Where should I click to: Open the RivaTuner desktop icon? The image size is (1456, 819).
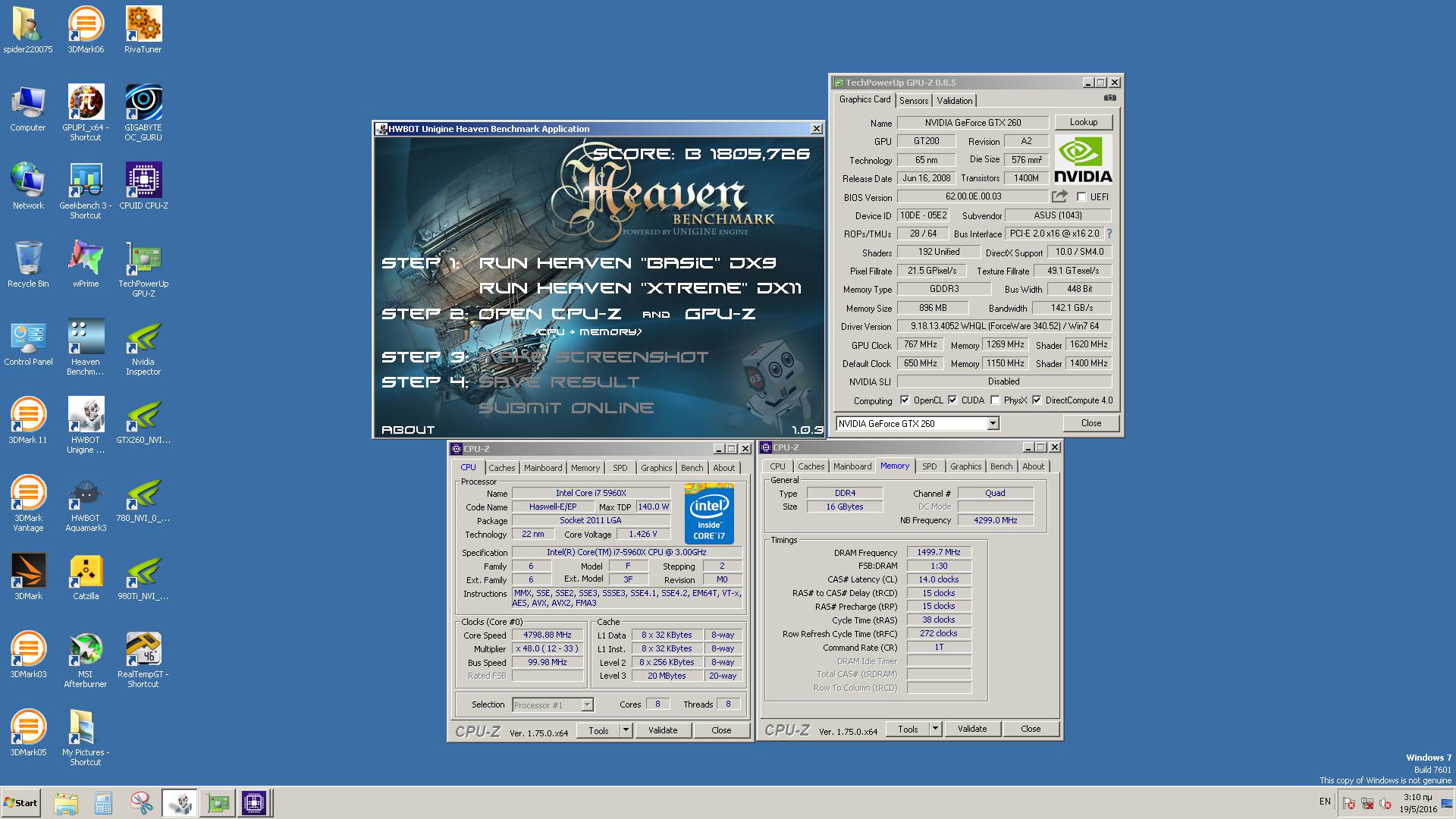tap(143, 30)
